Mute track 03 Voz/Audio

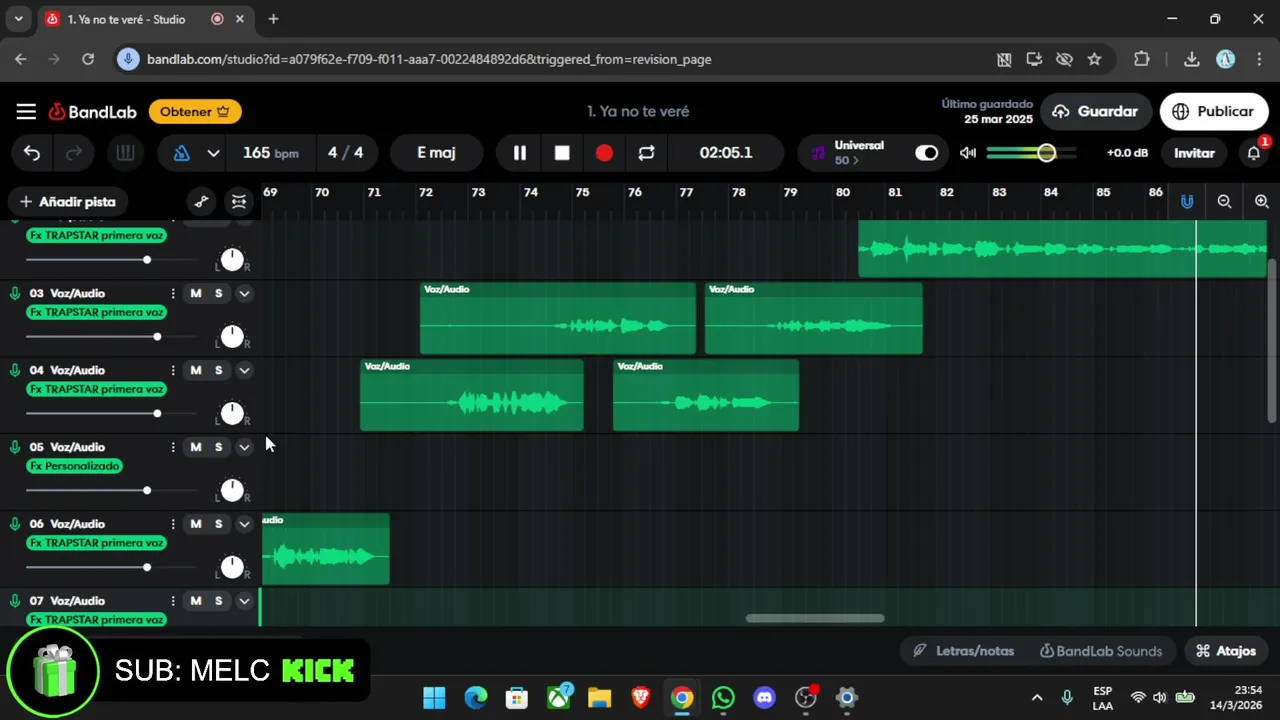[x=196, y=293]
